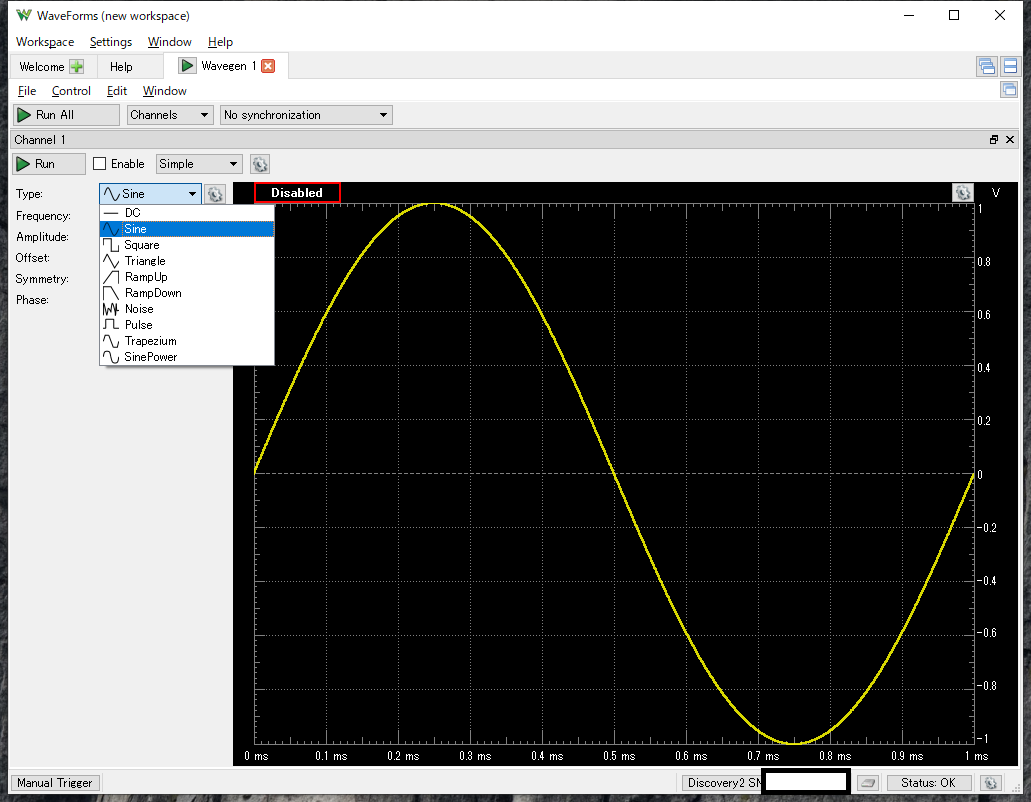1031x802 pixels.
Task: Click the 0.8 voltage axis label
Action: click(x=984, y=262)
